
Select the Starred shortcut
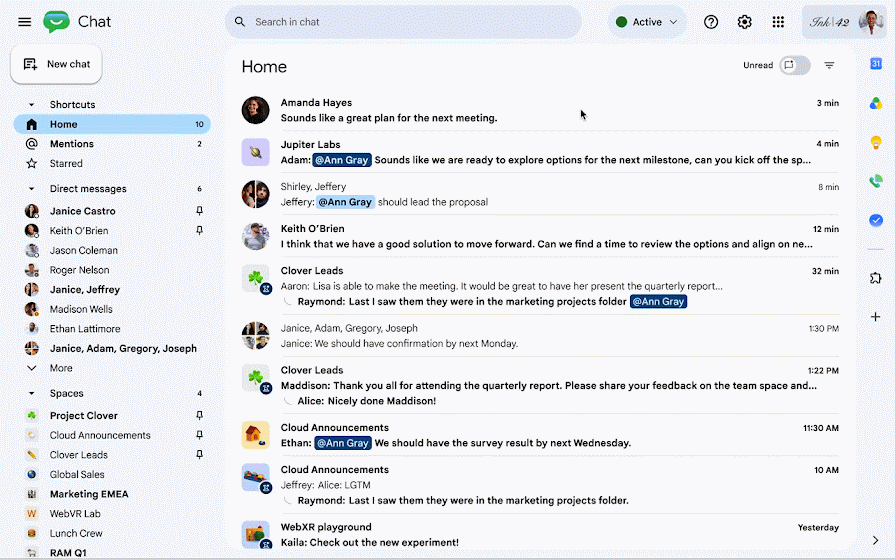click(x=112, y=163)
